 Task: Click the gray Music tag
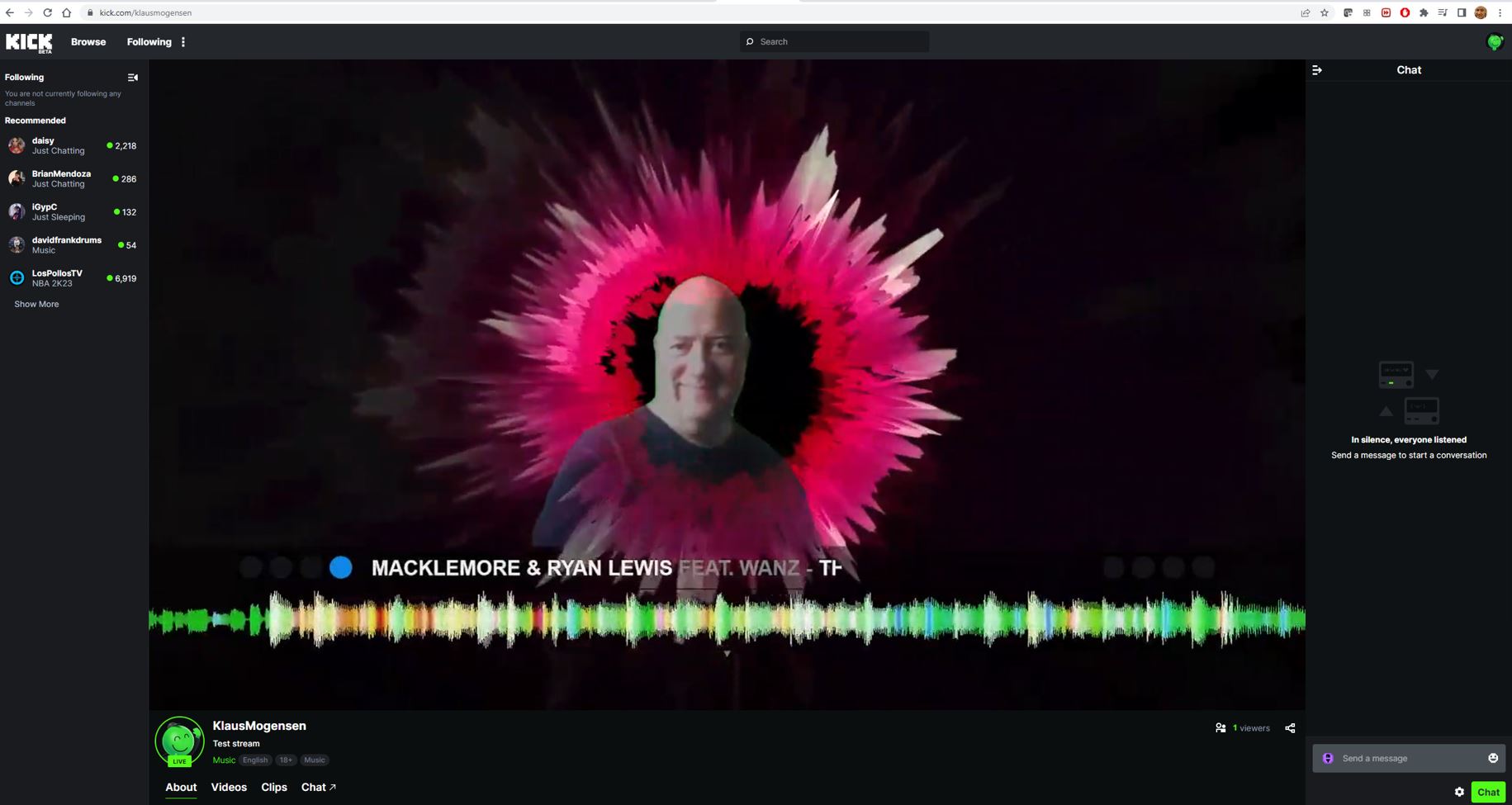[x=315, y=760]
